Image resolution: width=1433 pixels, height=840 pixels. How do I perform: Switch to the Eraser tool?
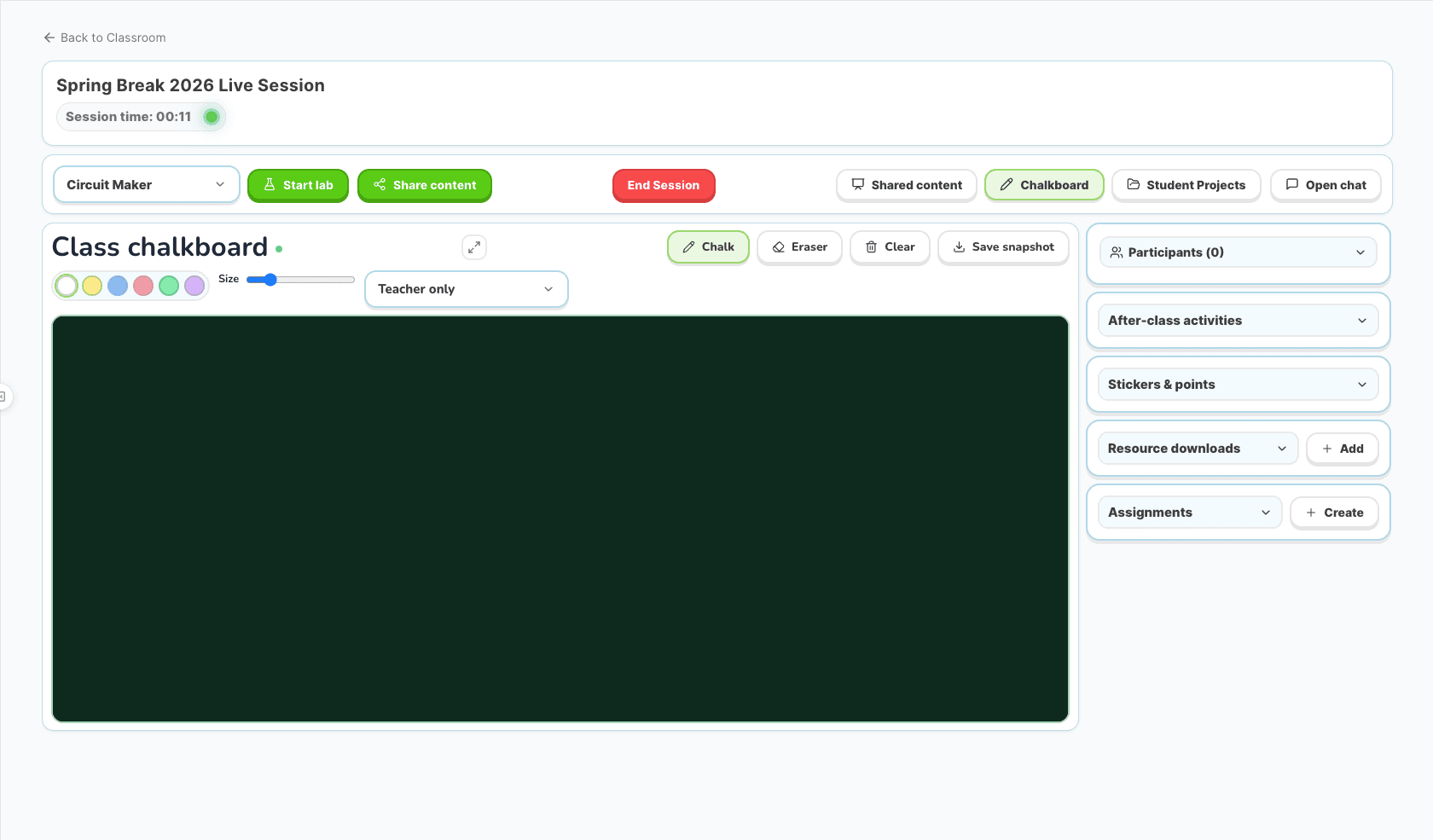tap(799, 246)
